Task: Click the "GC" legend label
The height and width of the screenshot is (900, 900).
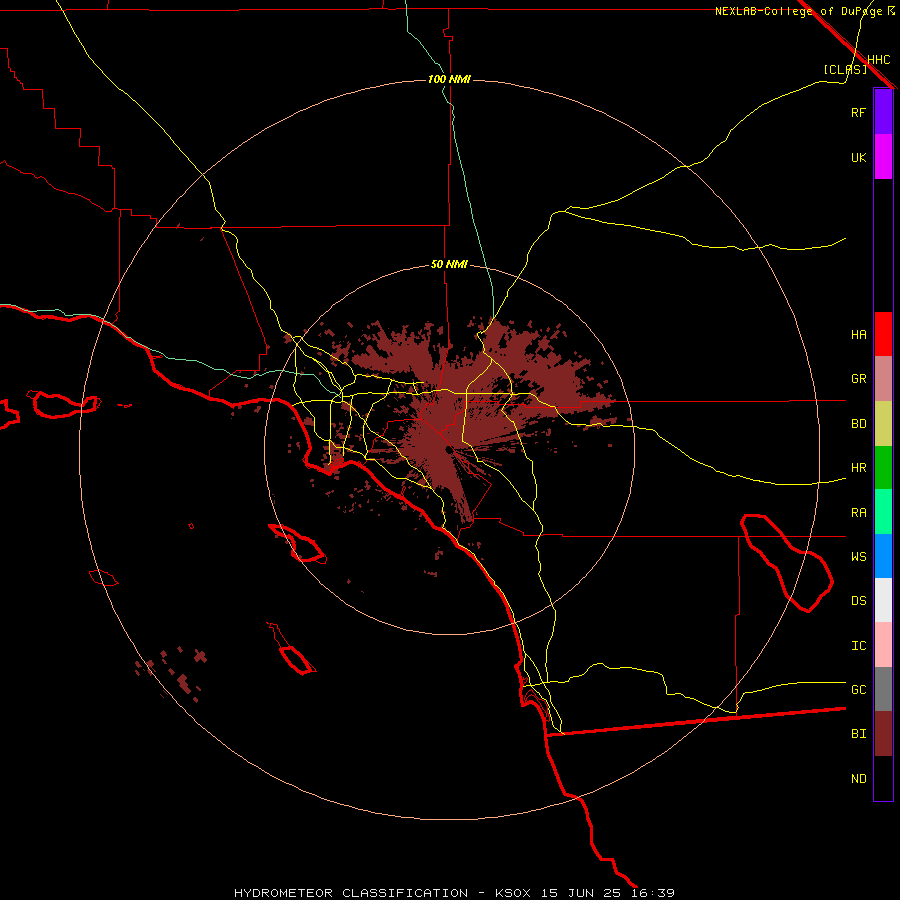Action: pyautogui.click(x=858, y=690)
